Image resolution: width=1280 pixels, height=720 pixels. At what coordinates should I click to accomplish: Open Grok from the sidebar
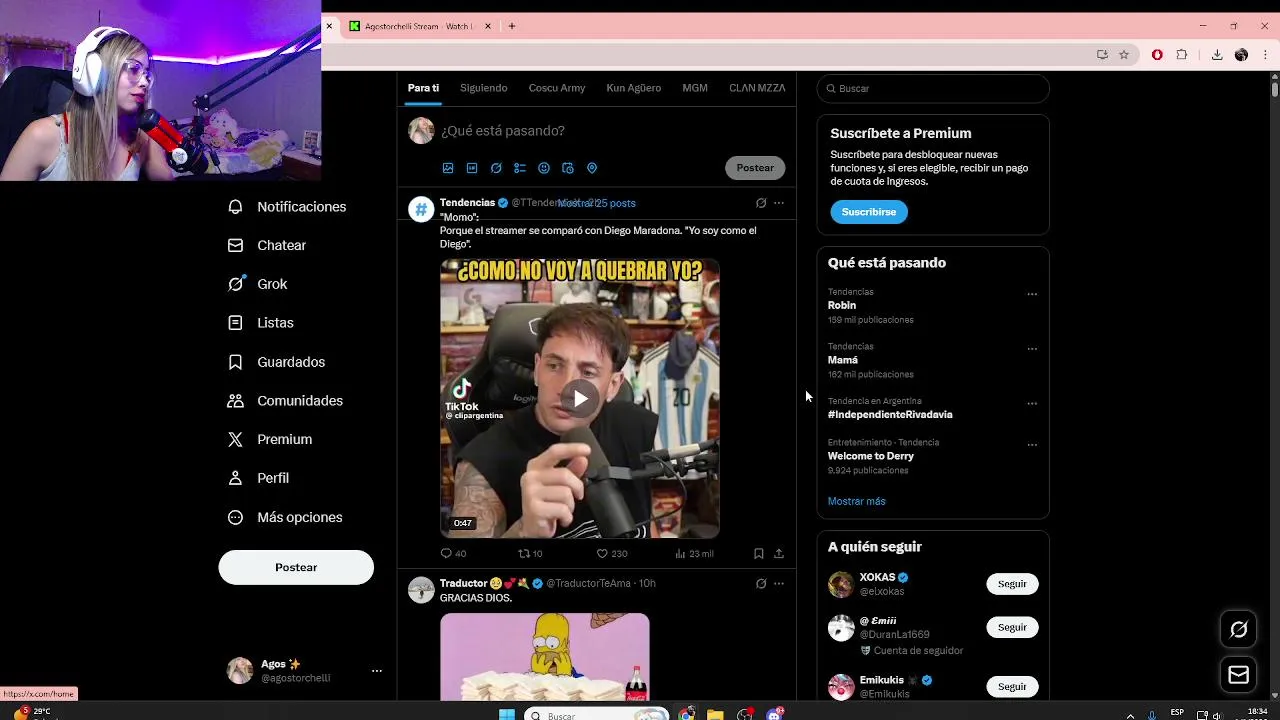pyautogui.click(x=258, y=284)
